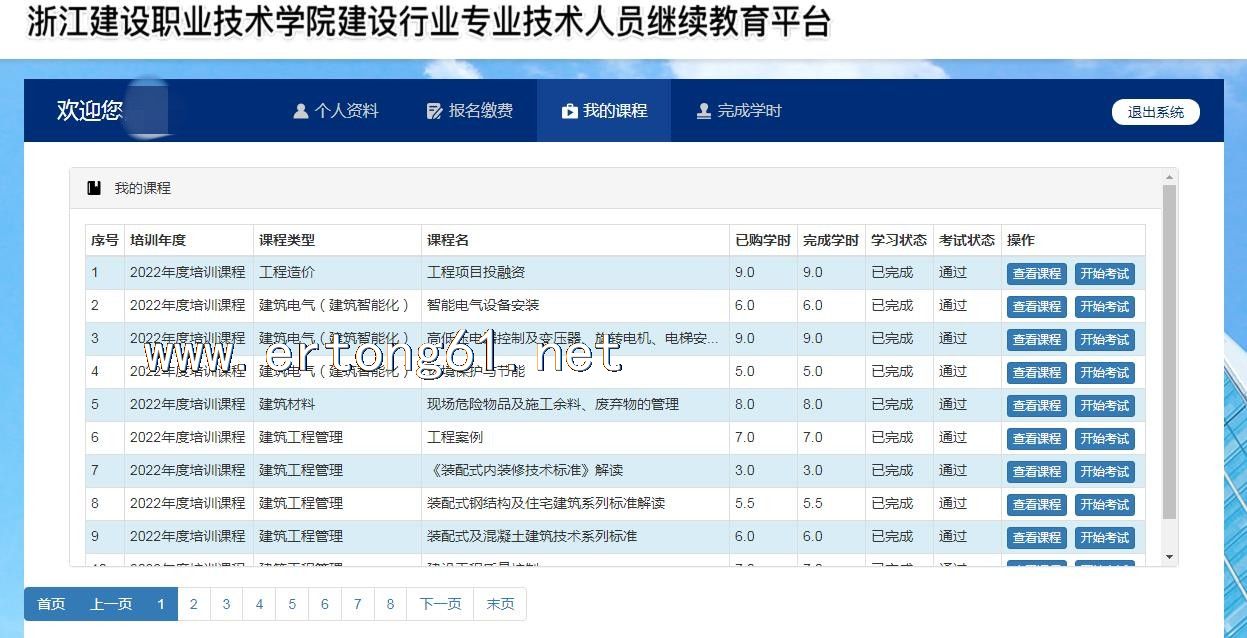Image resolution: width=1247 pixels, height=638 pixels.
Task: Click the 完成学时 user icon
Action: point(703,111)
